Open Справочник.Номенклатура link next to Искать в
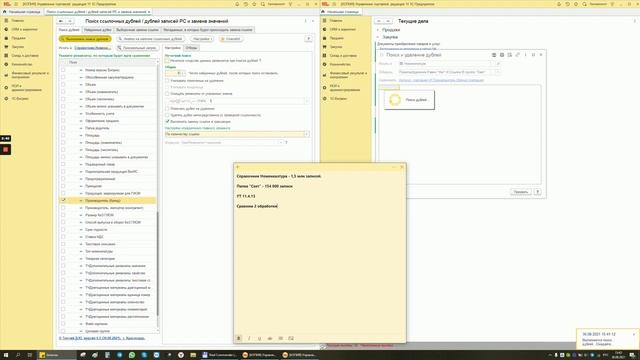 (92, 48)
